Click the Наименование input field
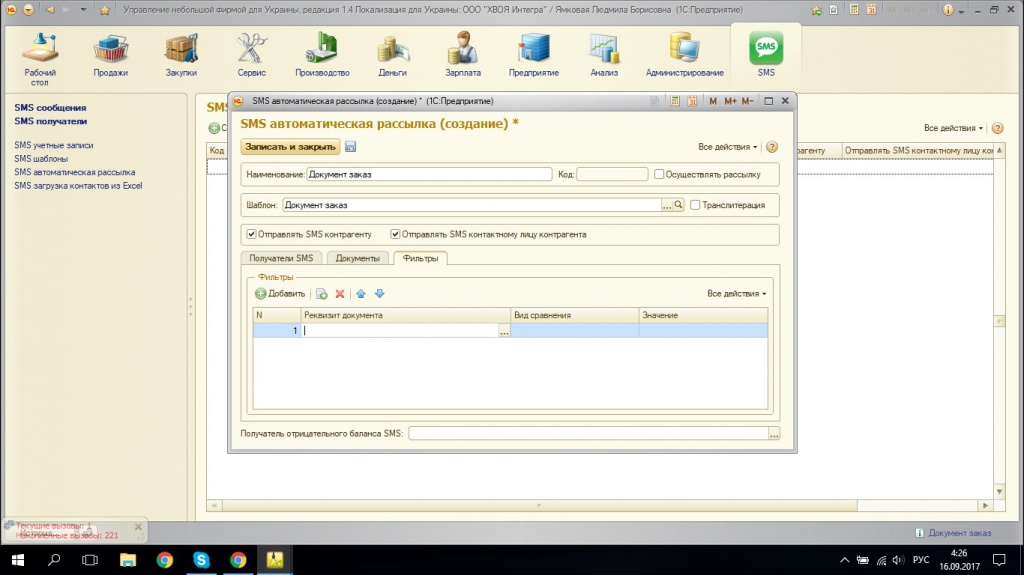The image size is (1024, 575). [x=429, y=174]
